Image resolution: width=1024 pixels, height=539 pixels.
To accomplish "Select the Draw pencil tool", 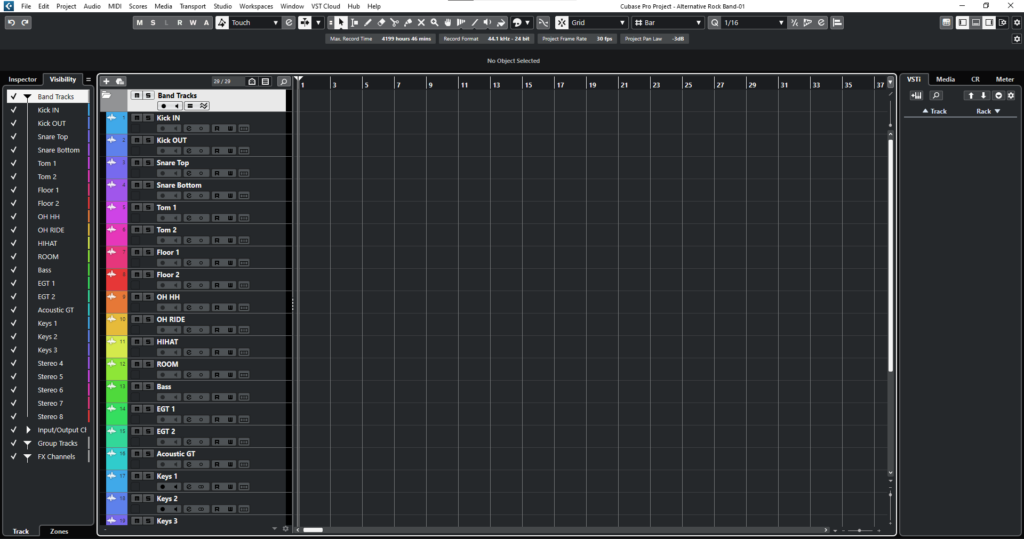I will 368,23.
